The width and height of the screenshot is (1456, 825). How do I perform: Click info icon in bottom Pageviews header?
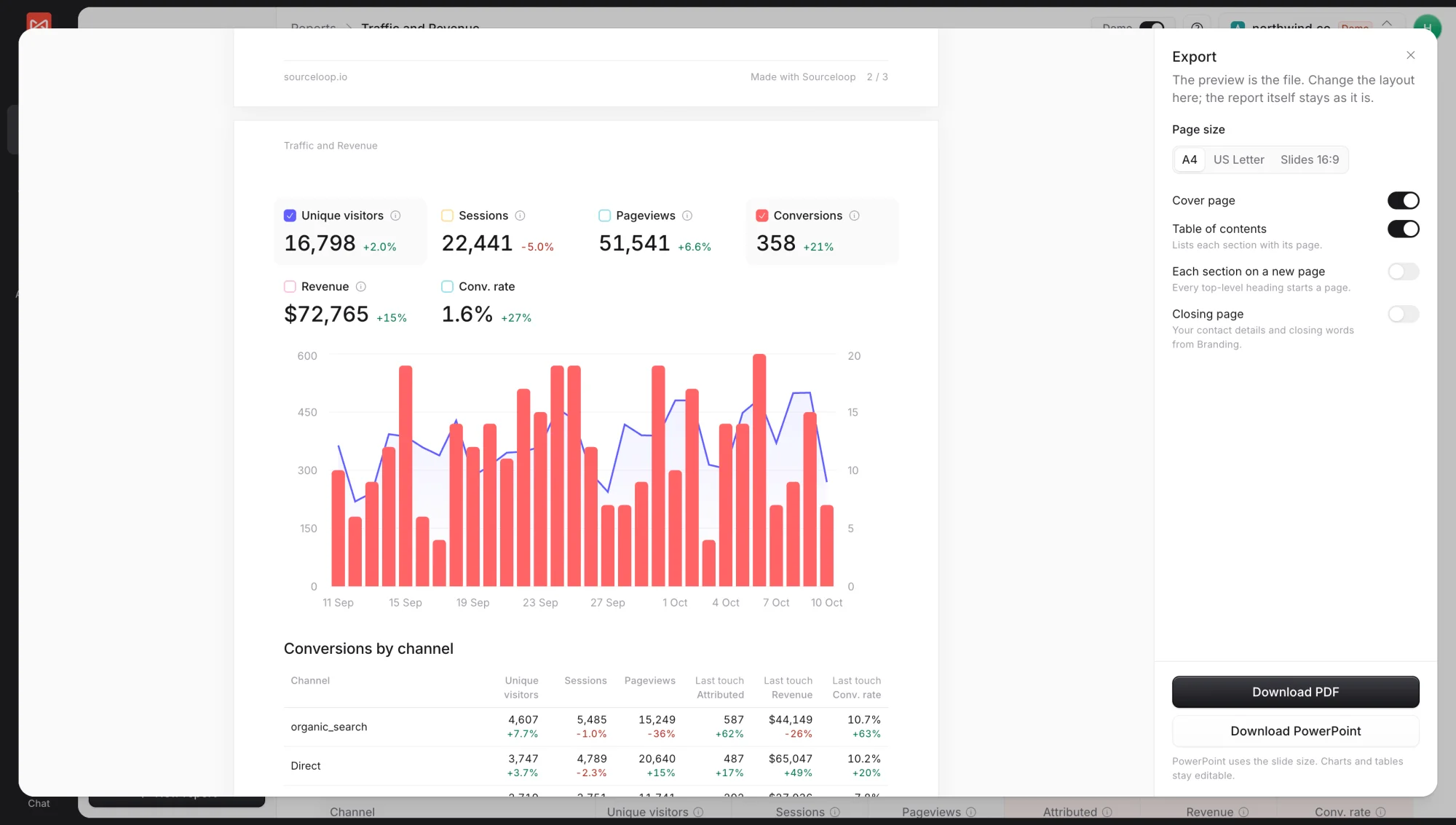pyautogui.click(x=970, y=812)
